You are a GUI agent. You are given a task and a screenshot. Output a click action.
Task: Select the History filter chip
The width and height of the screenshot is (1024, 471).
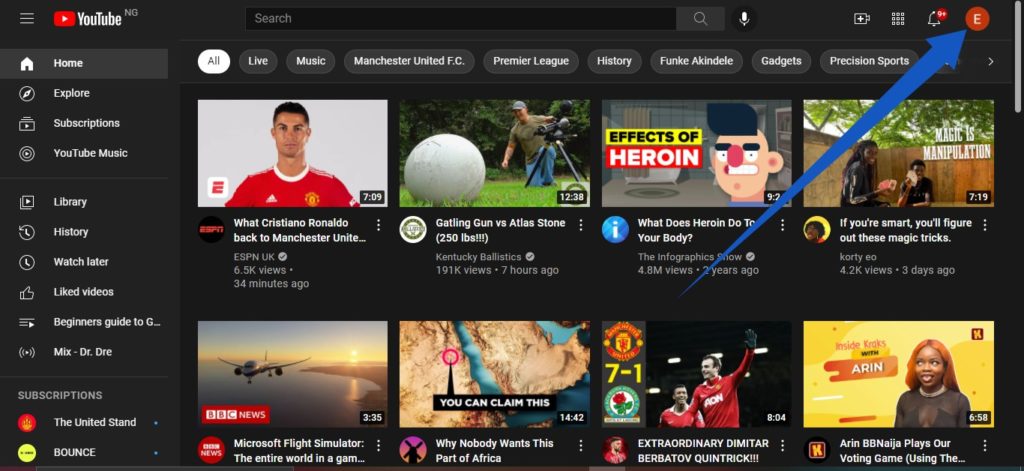pos(614,61)
